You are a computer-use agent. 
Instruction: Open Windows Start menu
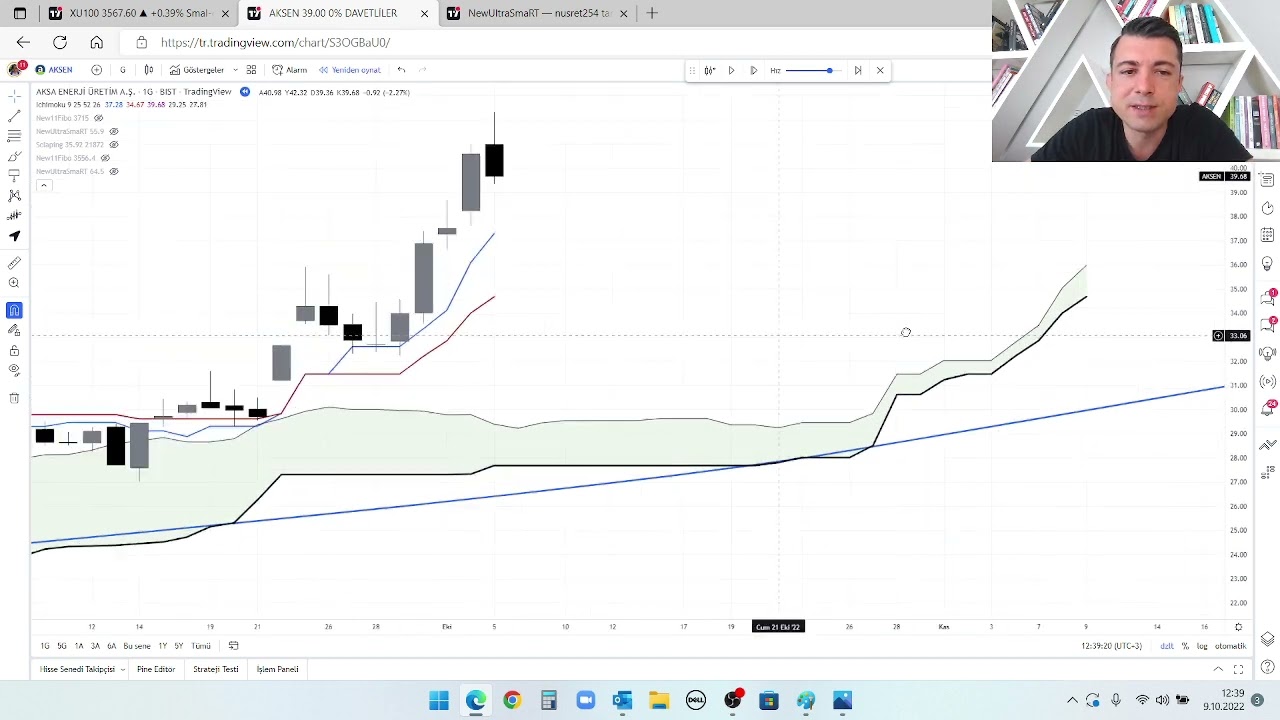coord(439,700)
